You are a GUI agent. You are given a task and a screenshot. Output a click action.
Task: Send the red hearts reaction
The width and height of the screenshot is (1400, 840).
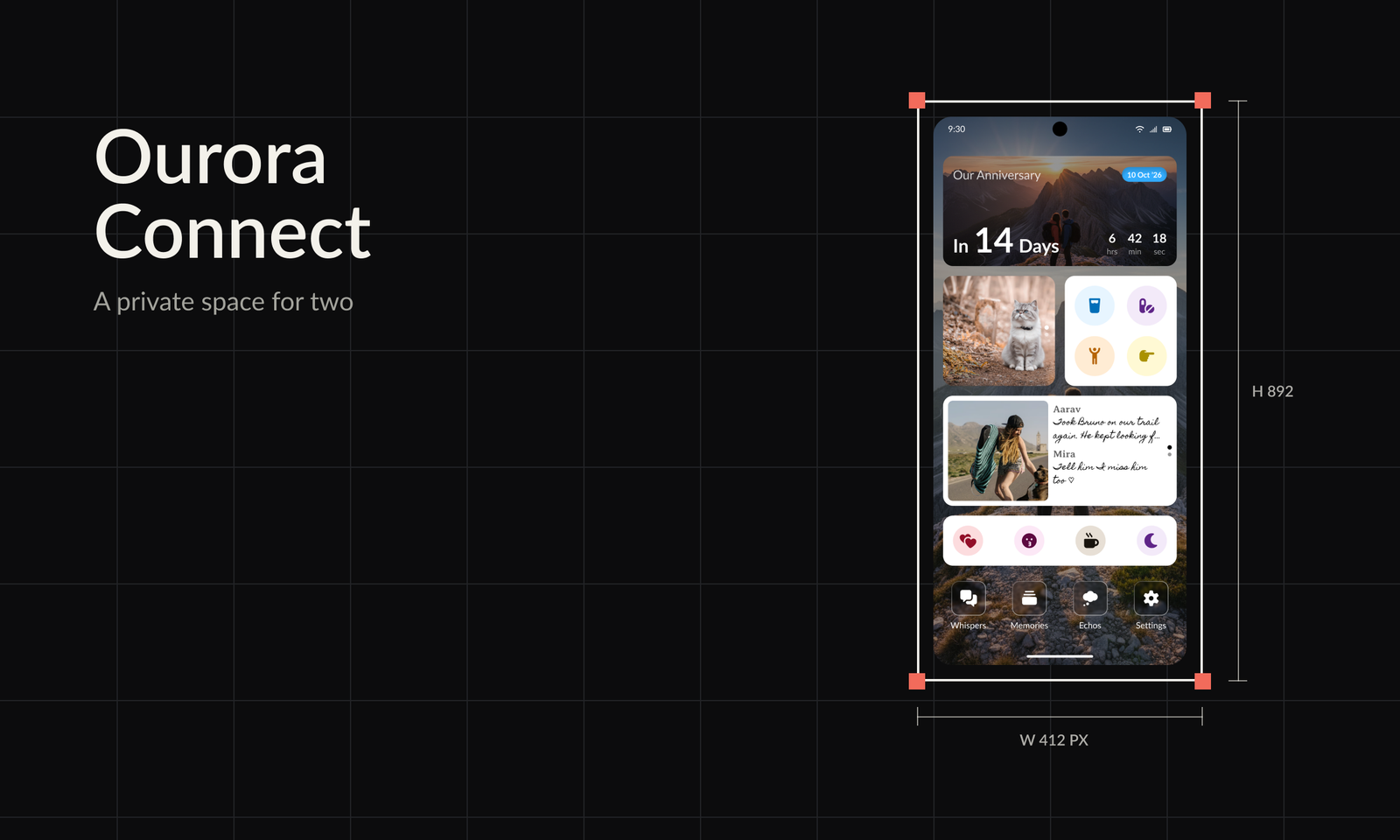[x=969, y=541]
